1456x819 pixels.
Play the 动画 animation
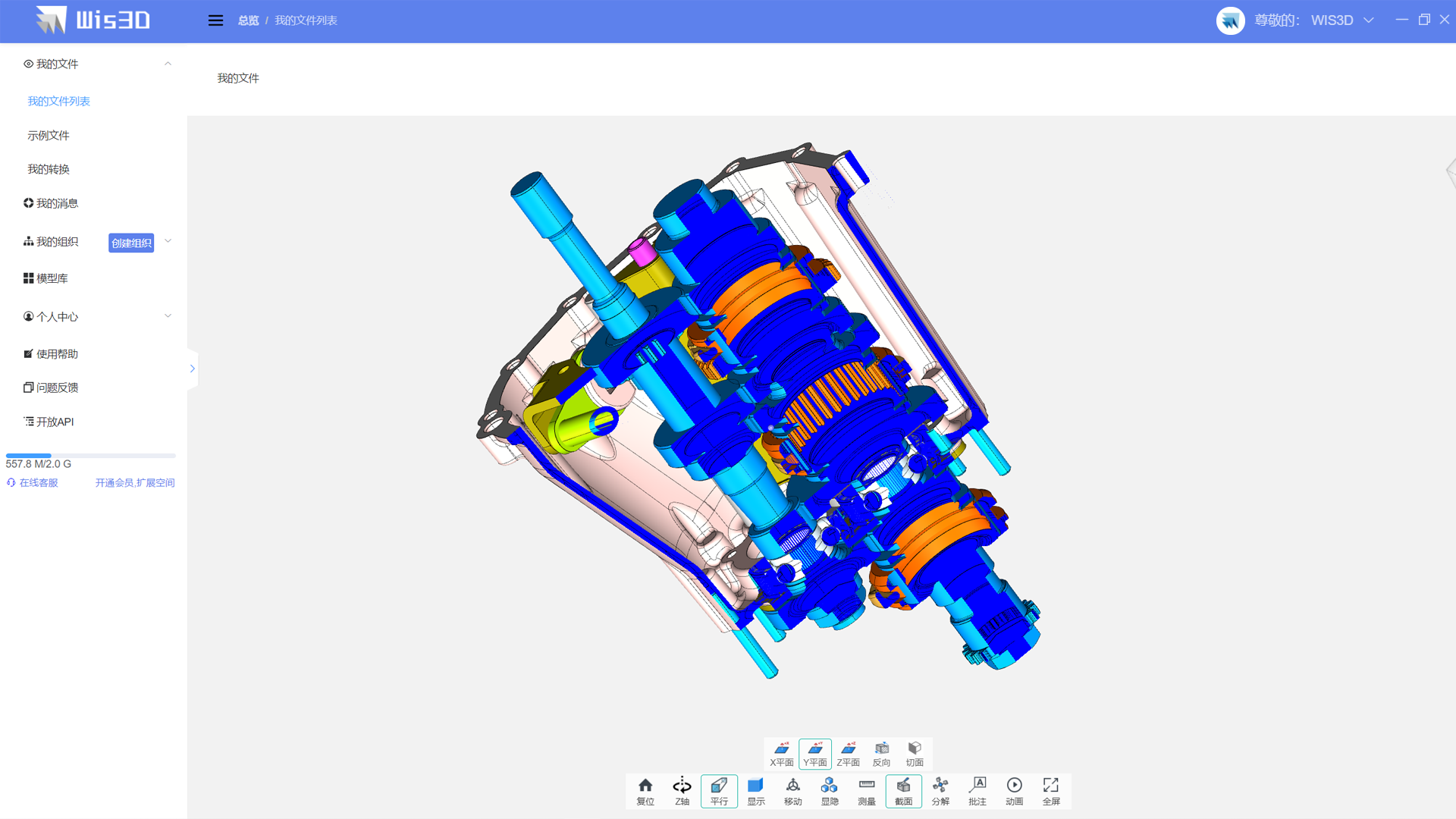(x=1014, y=791)
